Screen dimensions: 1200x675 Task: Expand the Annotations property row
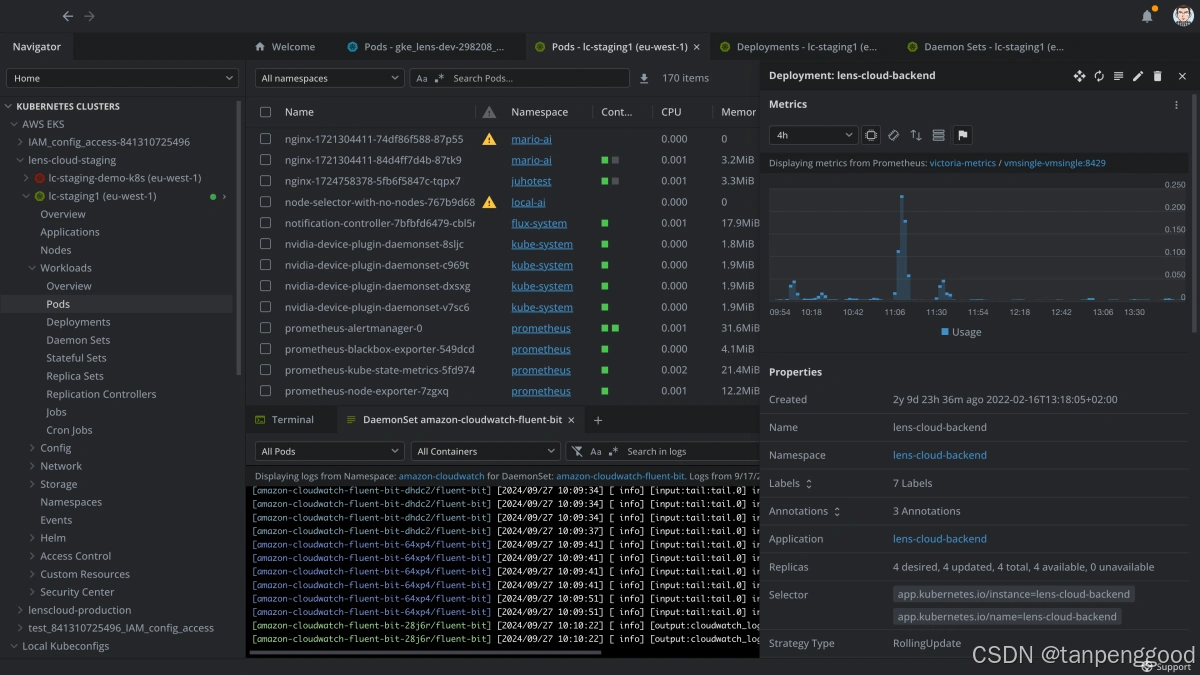click(x=837, y=512)
